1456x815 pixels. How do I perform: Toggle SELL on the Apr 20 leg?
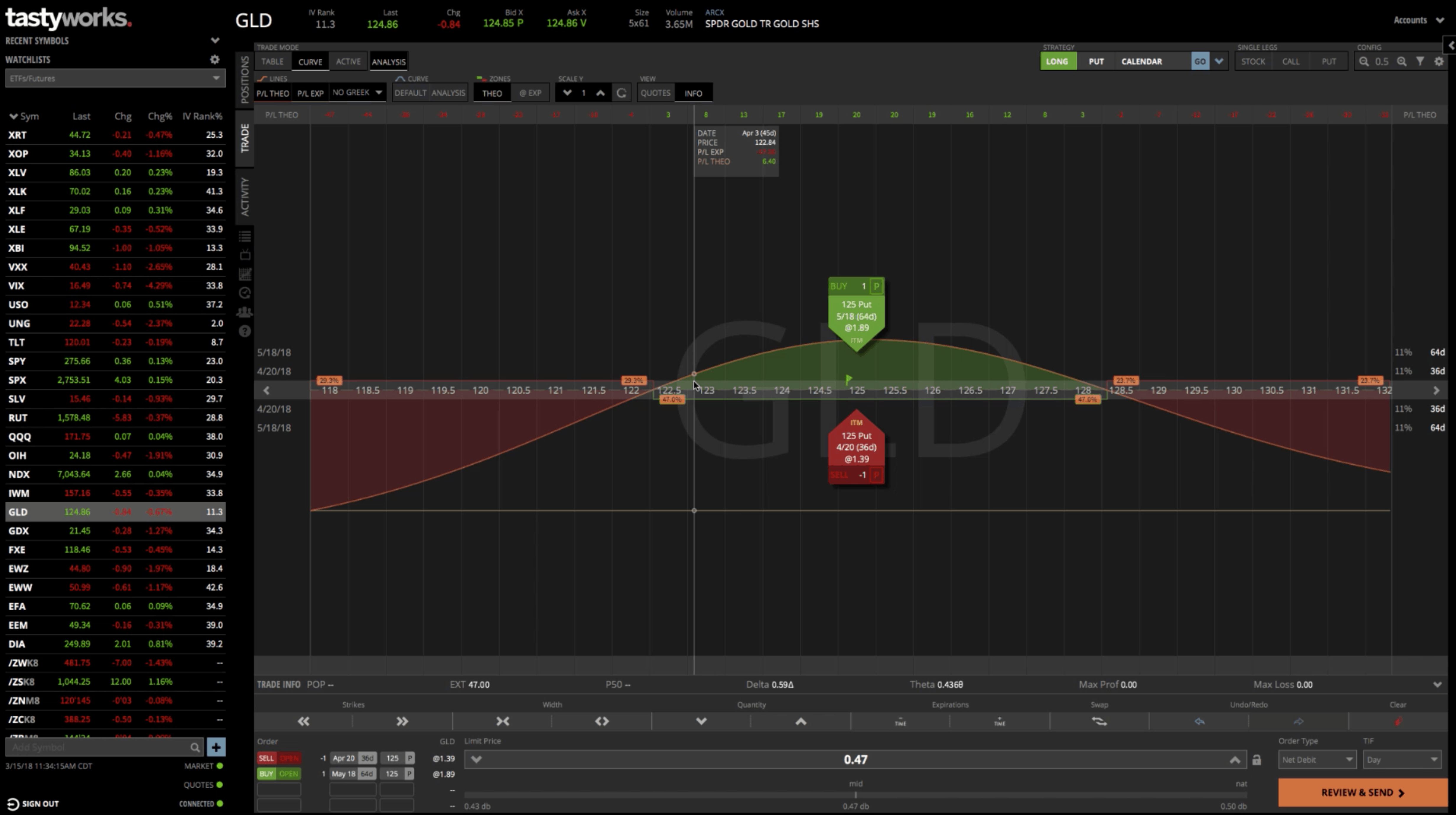pos(266,759)
